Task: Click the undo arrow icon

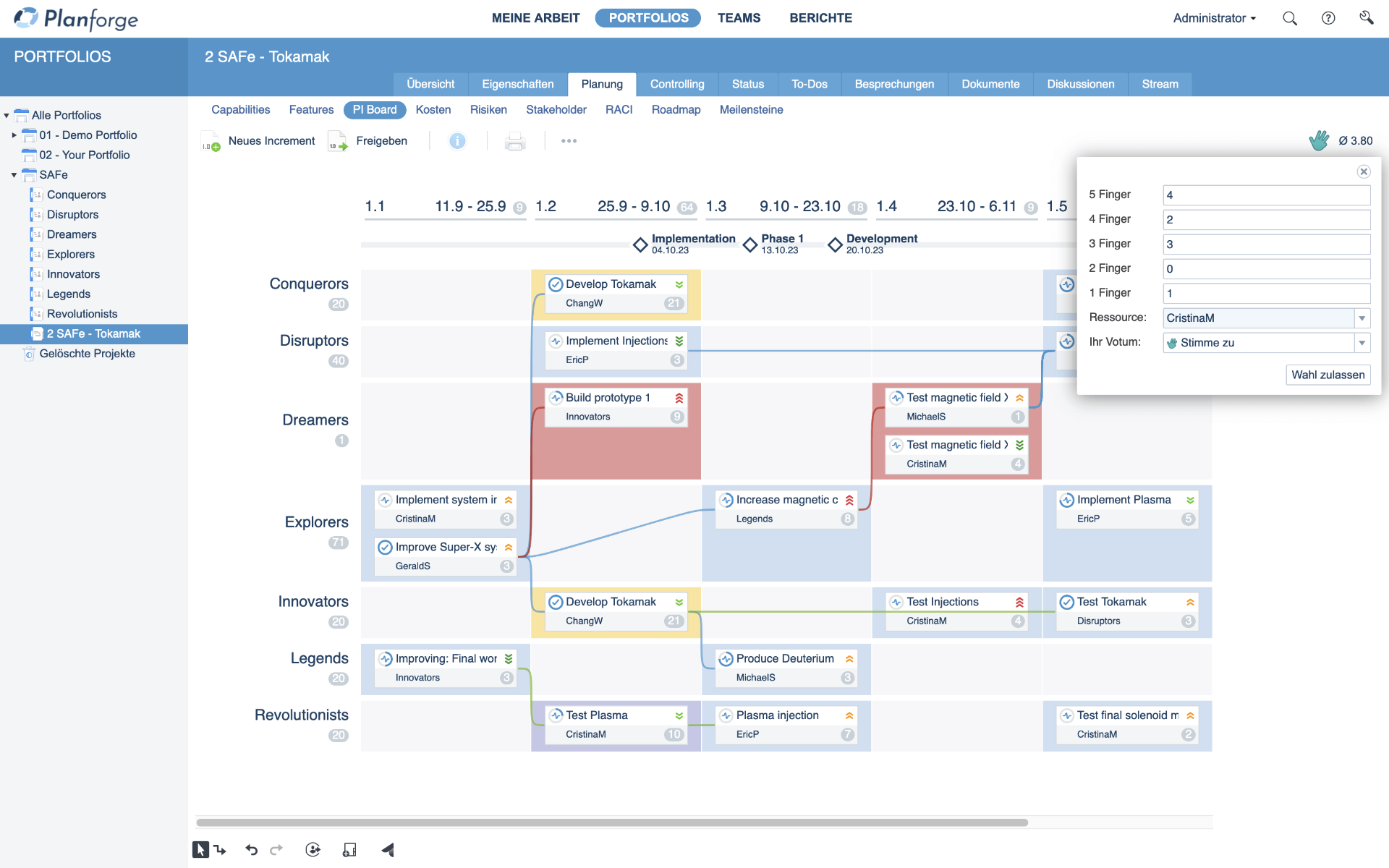Action: (x=251, y=850)
